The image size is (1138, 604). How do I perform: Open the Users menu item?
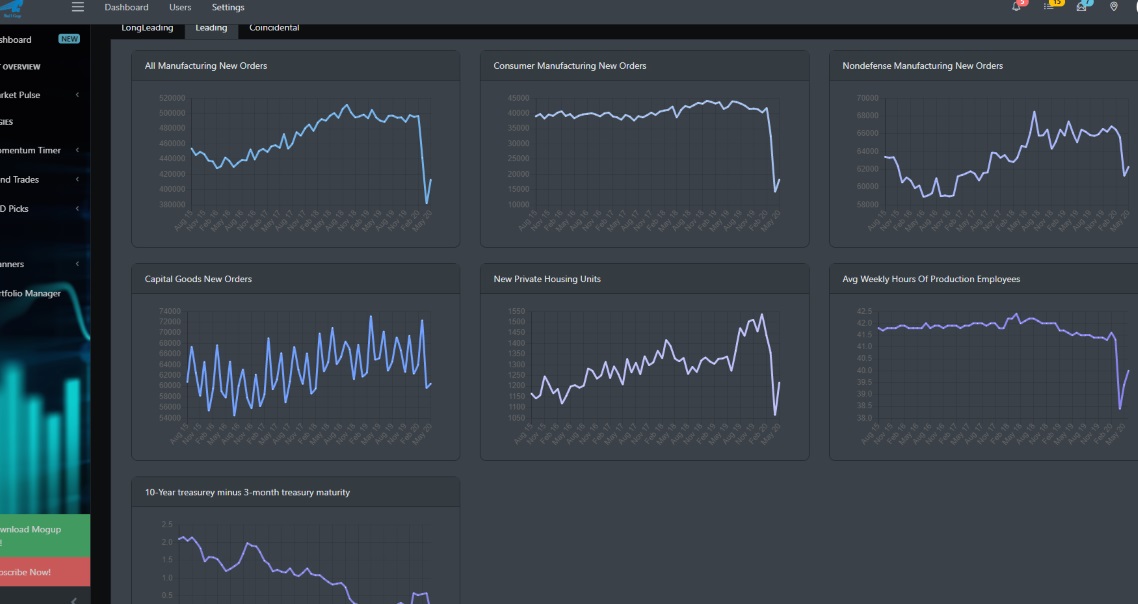pyautogui.click(x=180, y=7)
